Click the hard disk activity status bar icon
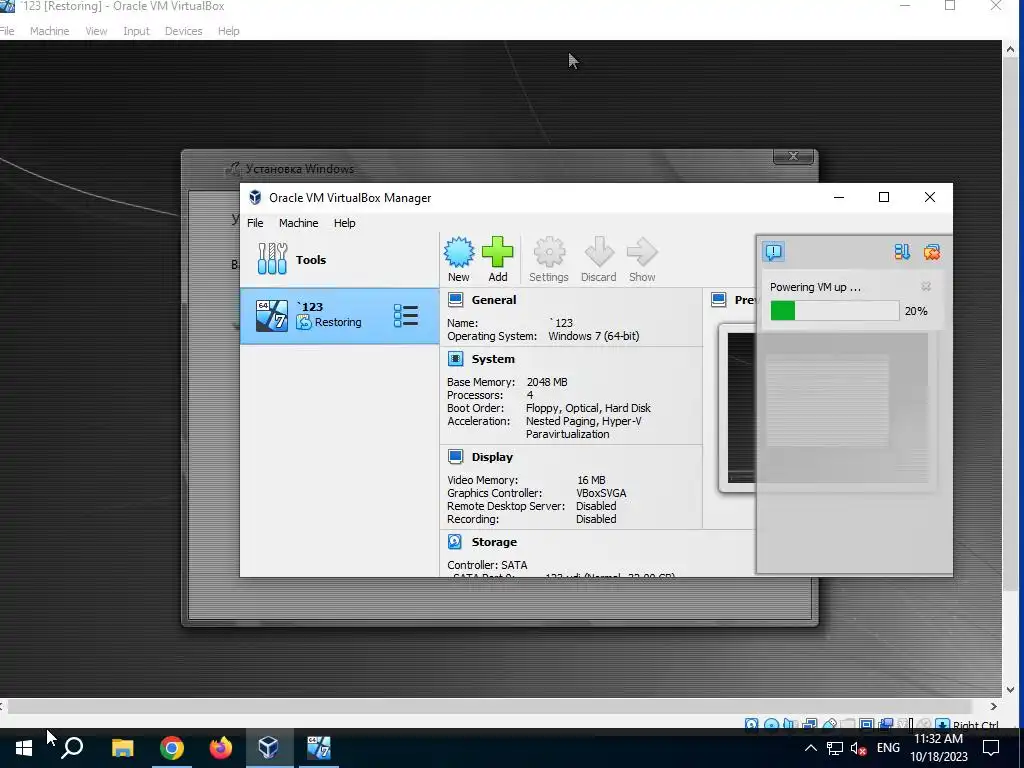1024x768 pixels. point(752,724)
